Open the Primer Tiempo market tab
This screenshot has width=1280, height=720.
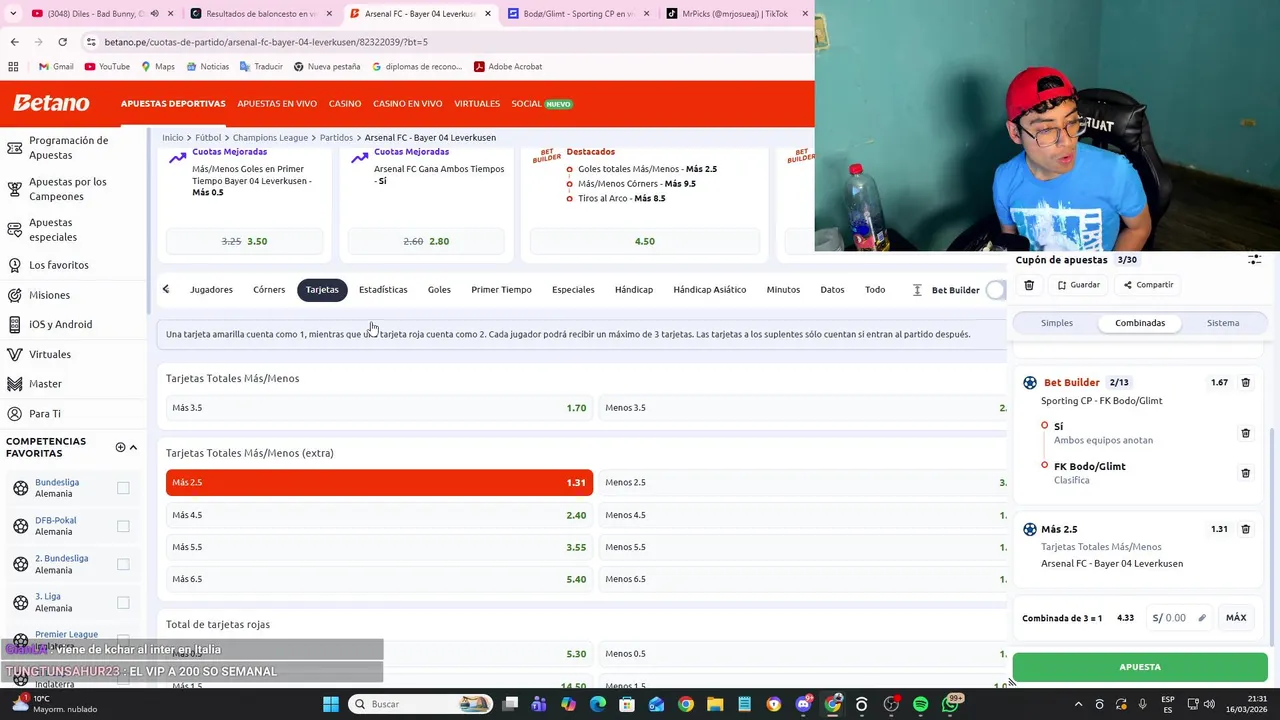[501, 290]
